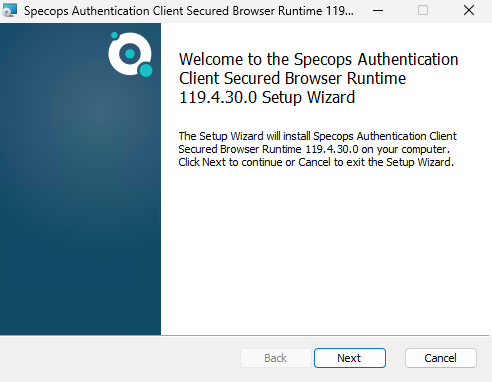
Task: Click the installer icon in the title bar
Action: click(x=9, y=10)
